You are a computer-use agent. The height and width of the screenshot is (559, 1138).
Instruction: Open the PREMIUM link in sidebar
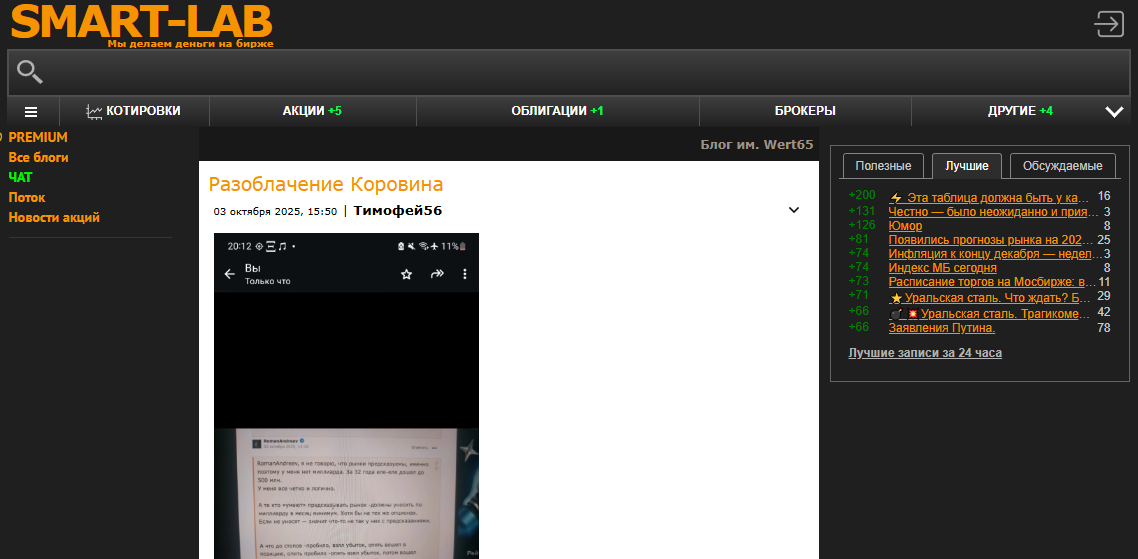tap(38, 137)
